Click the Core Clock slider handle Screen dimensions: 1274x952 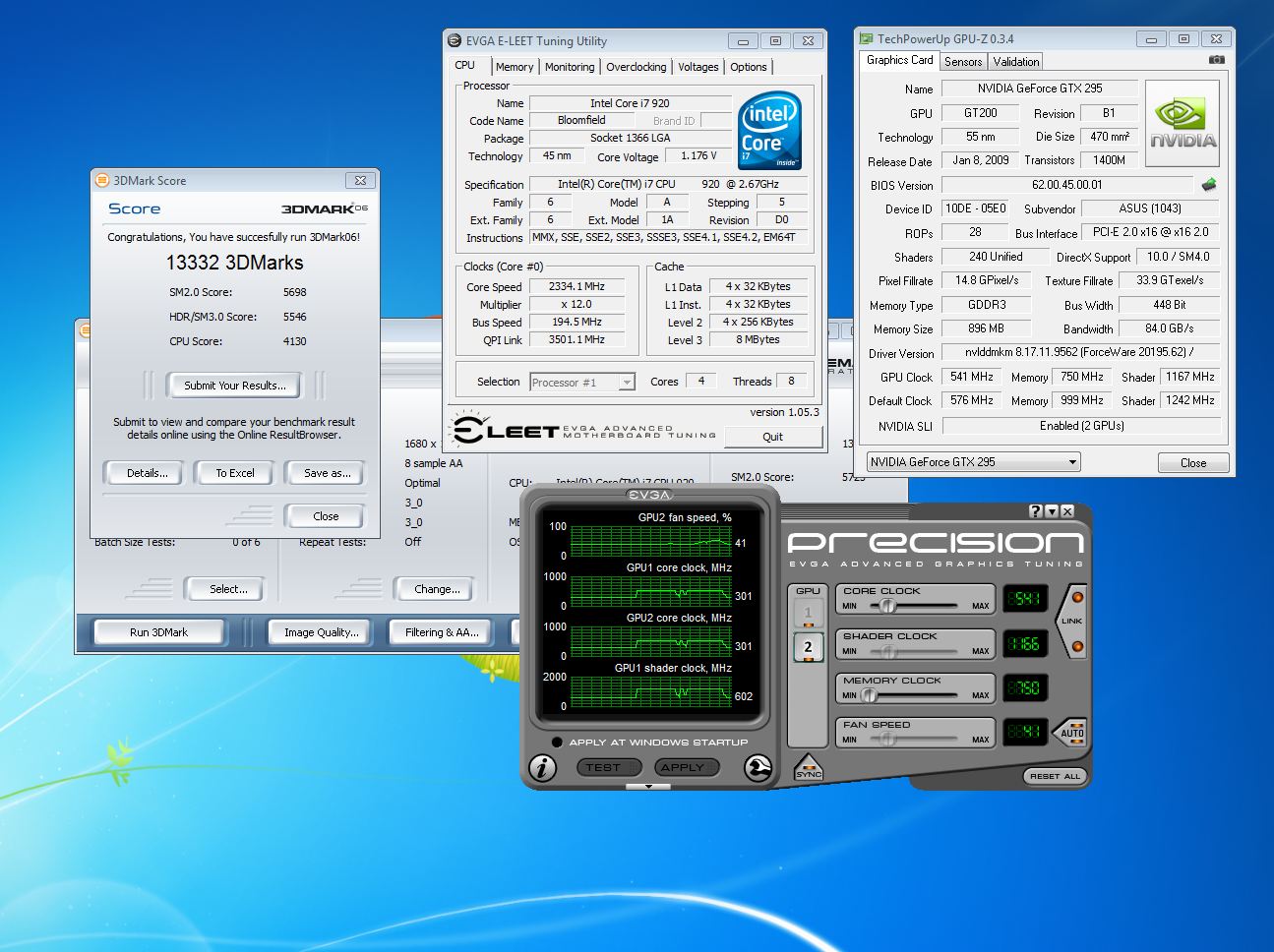tap(886, 606)
